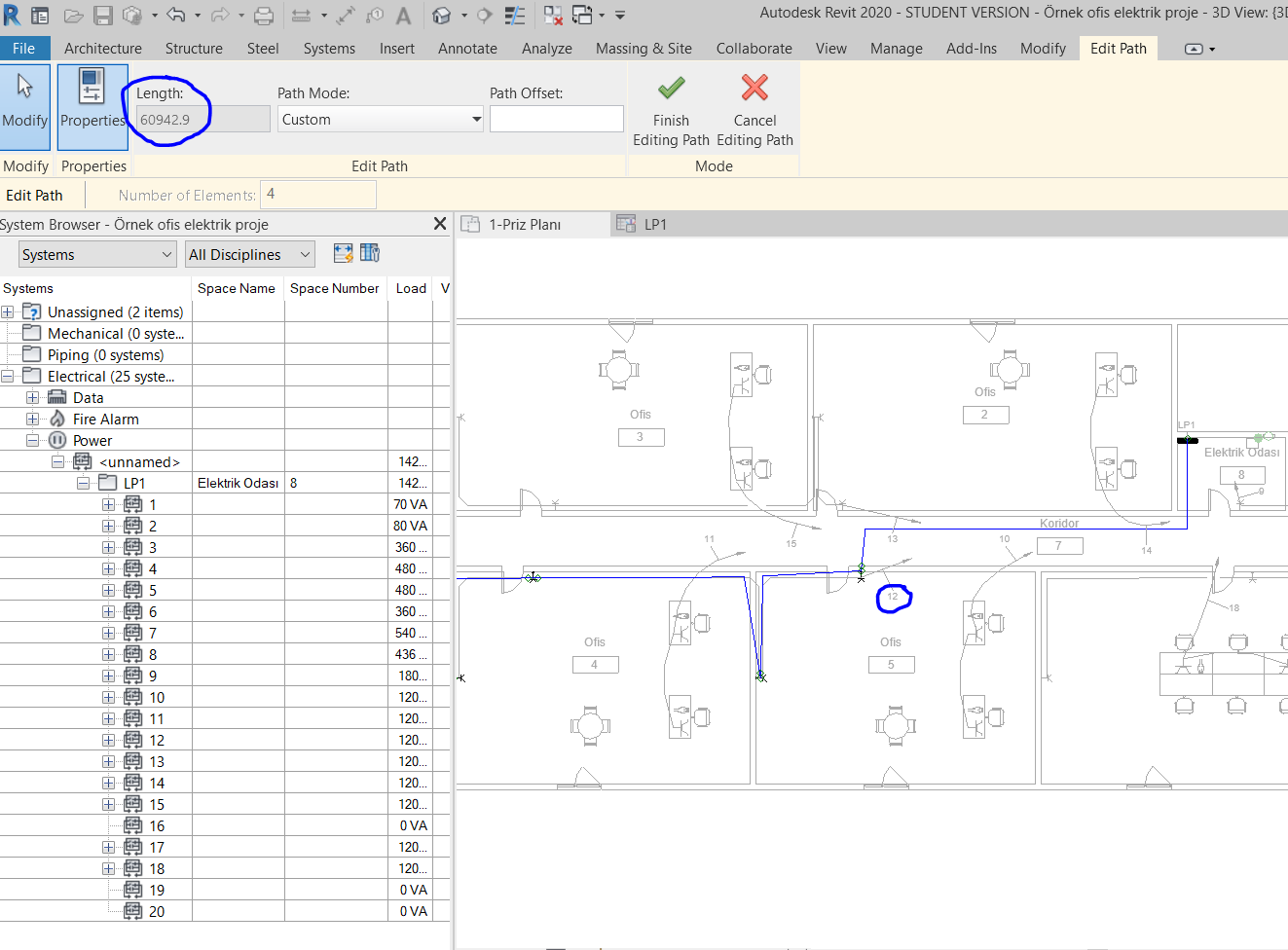Open the Revit application menu logo
The height and width of the screenshot is (950, 1288).
coord(12,15)
